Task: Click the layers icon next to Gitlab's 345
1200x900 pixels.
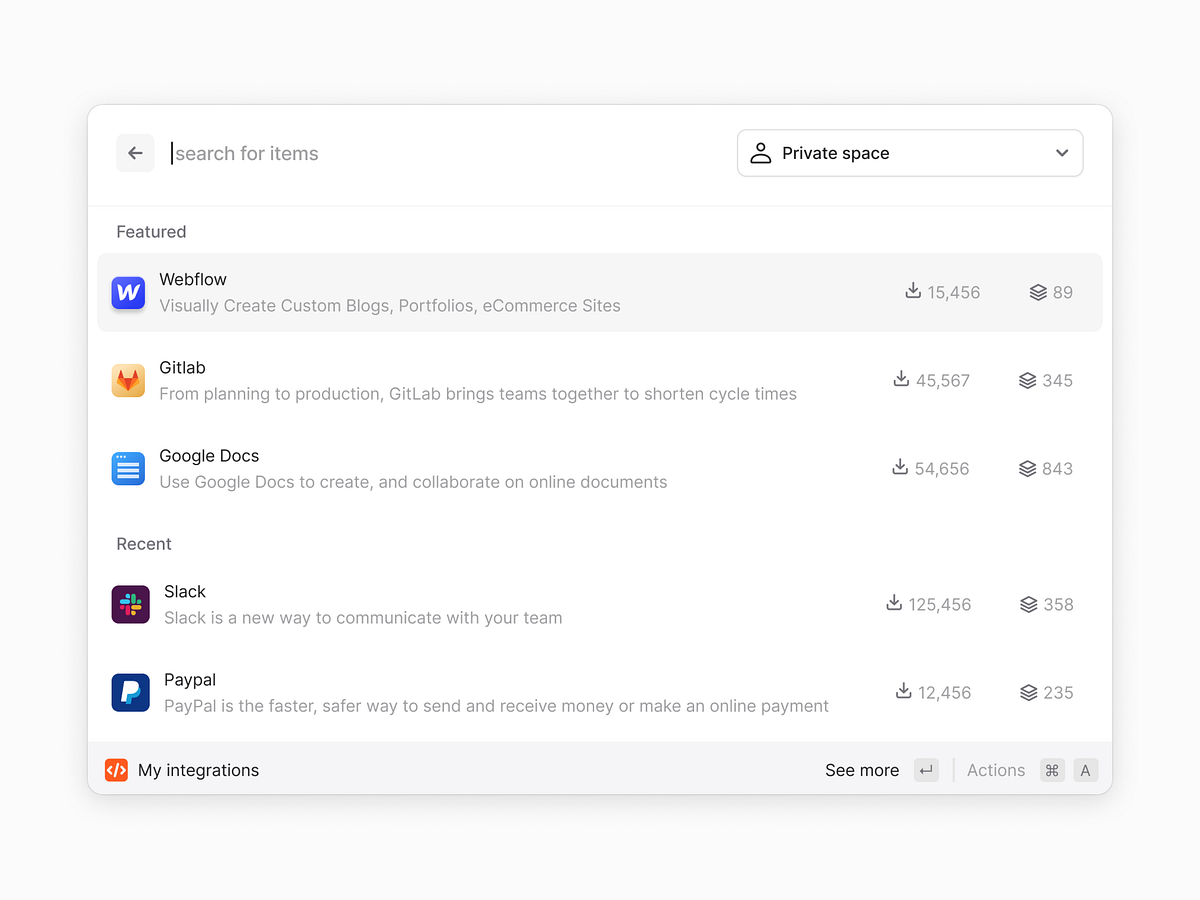Action: click(x=1026, y=380)
